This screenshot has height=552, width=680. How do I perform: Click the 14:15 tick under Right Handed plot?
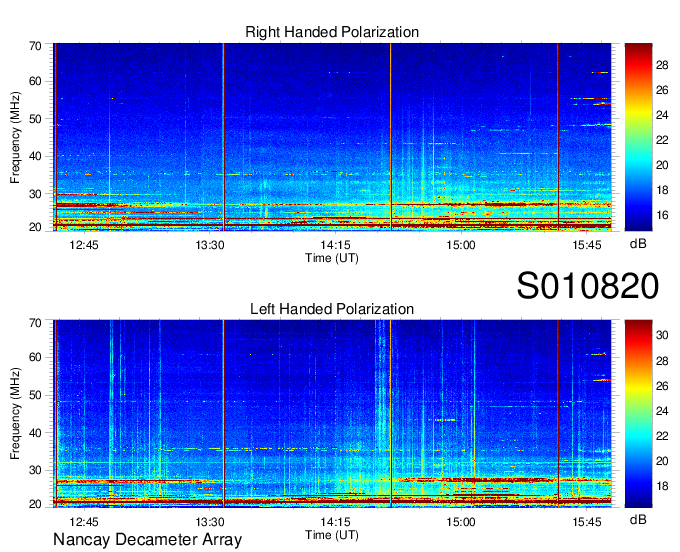pos(335,245)
